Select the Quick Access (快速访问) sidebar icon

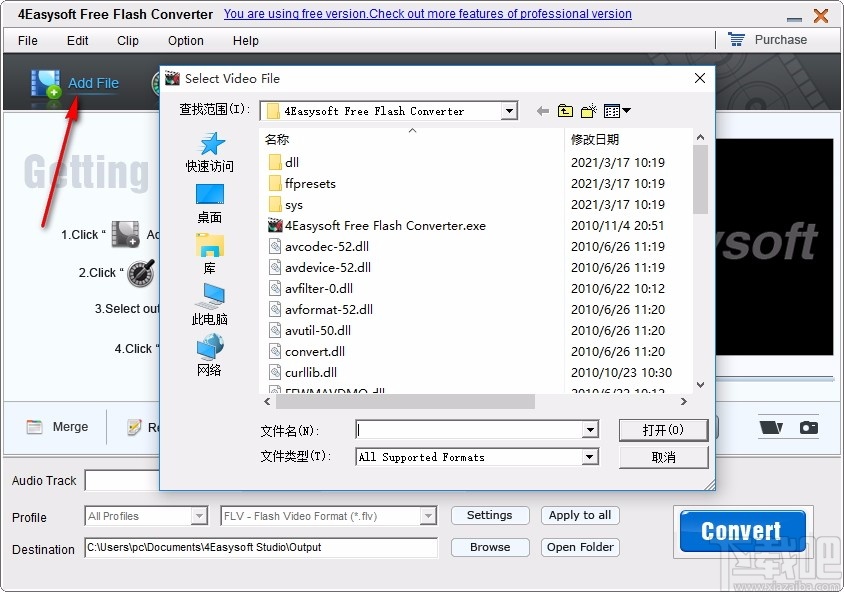pyautogui.click(x=209, y=146)
